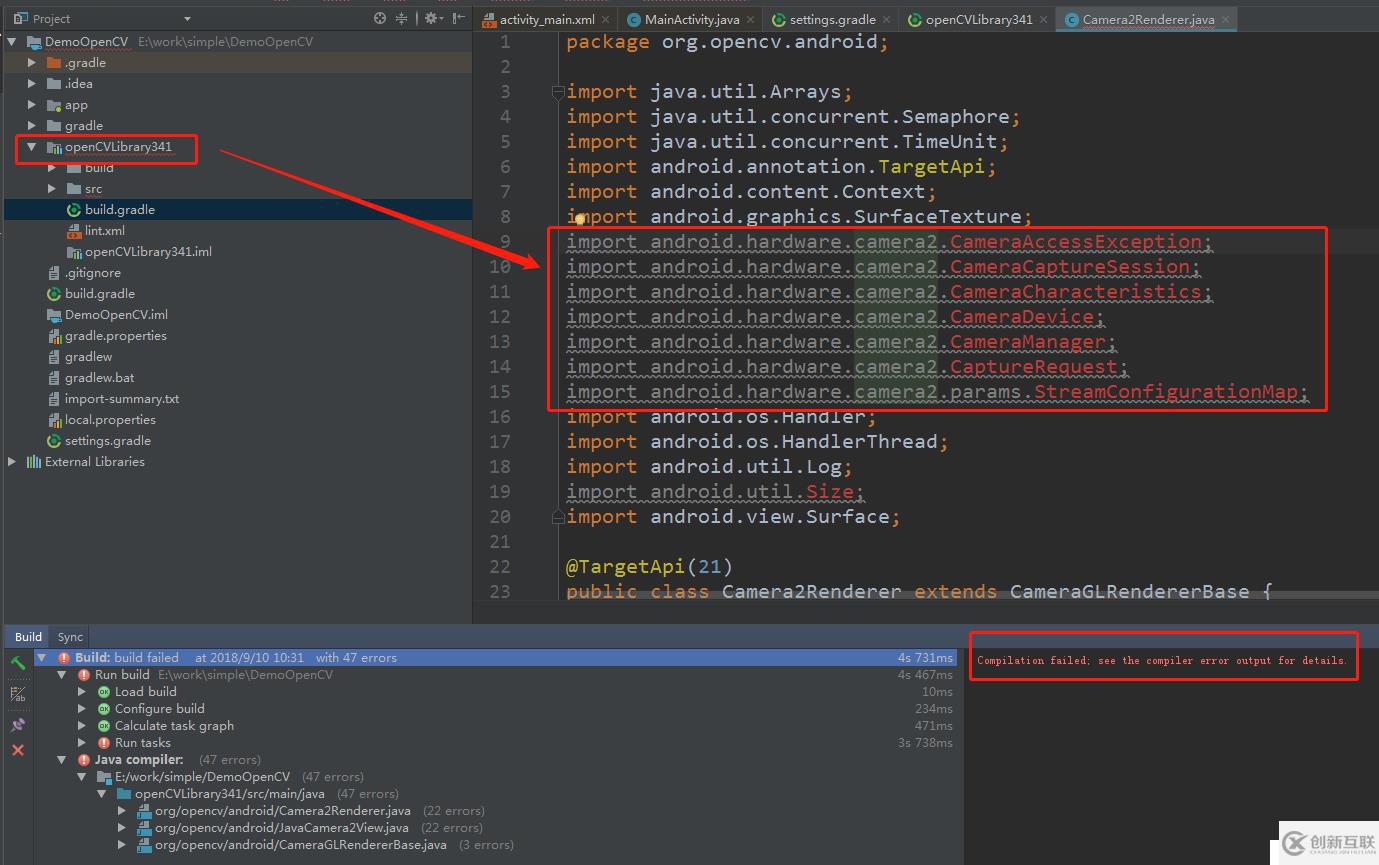Click line number 16 in the gutter
The image size is (1379, 865).
[x=499, y=417]
